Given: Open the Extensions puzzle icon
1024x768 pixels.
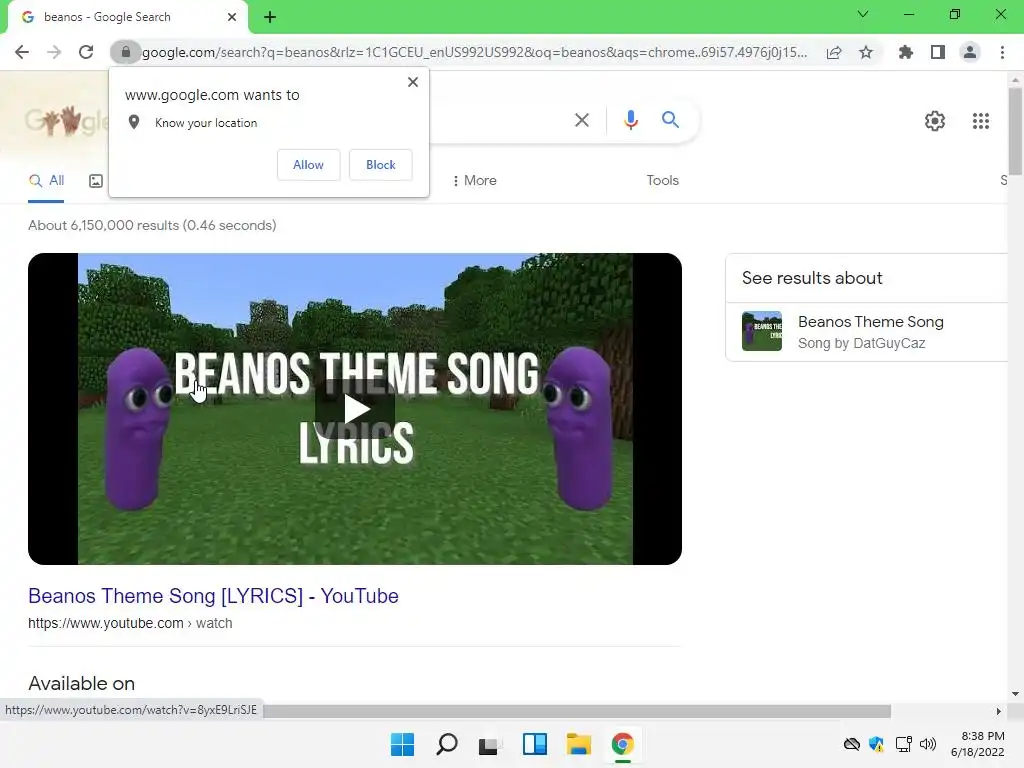Looking at the screenshot, I should 905,52.
